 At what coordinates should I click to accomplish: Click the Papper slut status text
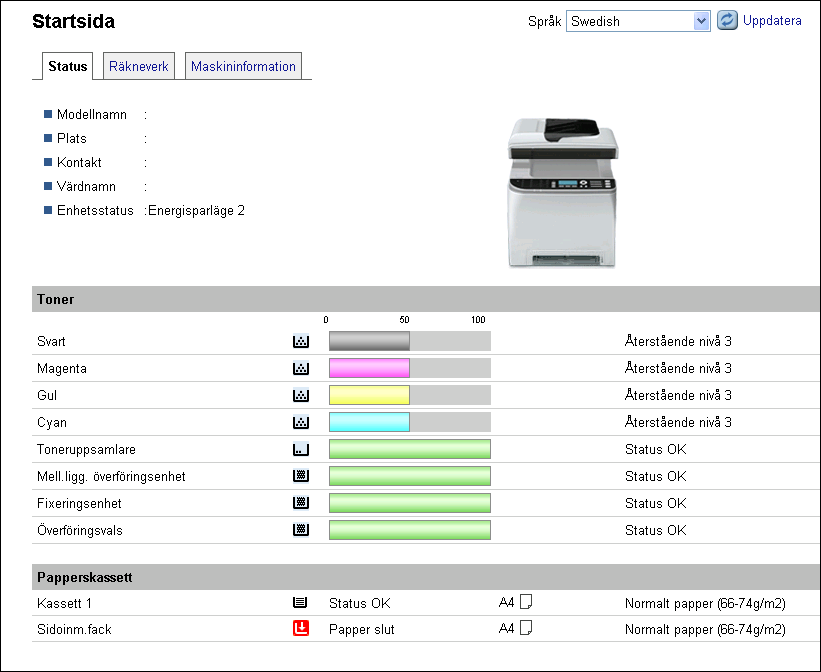click(x=362, y=629)
